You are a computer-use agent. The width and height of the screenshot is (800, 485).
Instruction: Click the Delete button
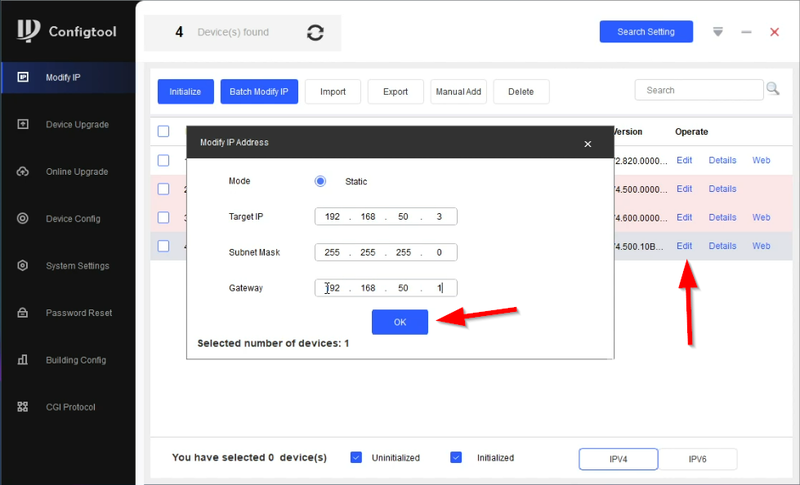pos(521,92)
